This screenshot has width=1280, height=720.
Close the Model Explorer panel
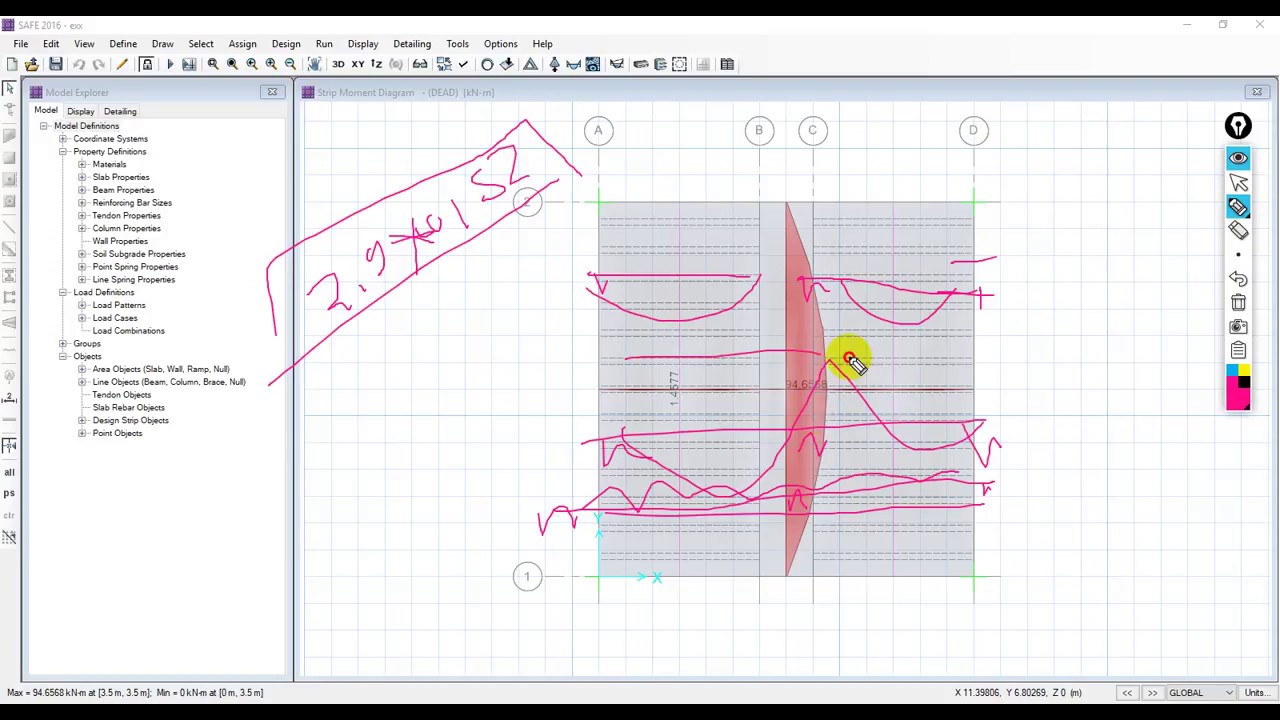click(x=272, y=92)
